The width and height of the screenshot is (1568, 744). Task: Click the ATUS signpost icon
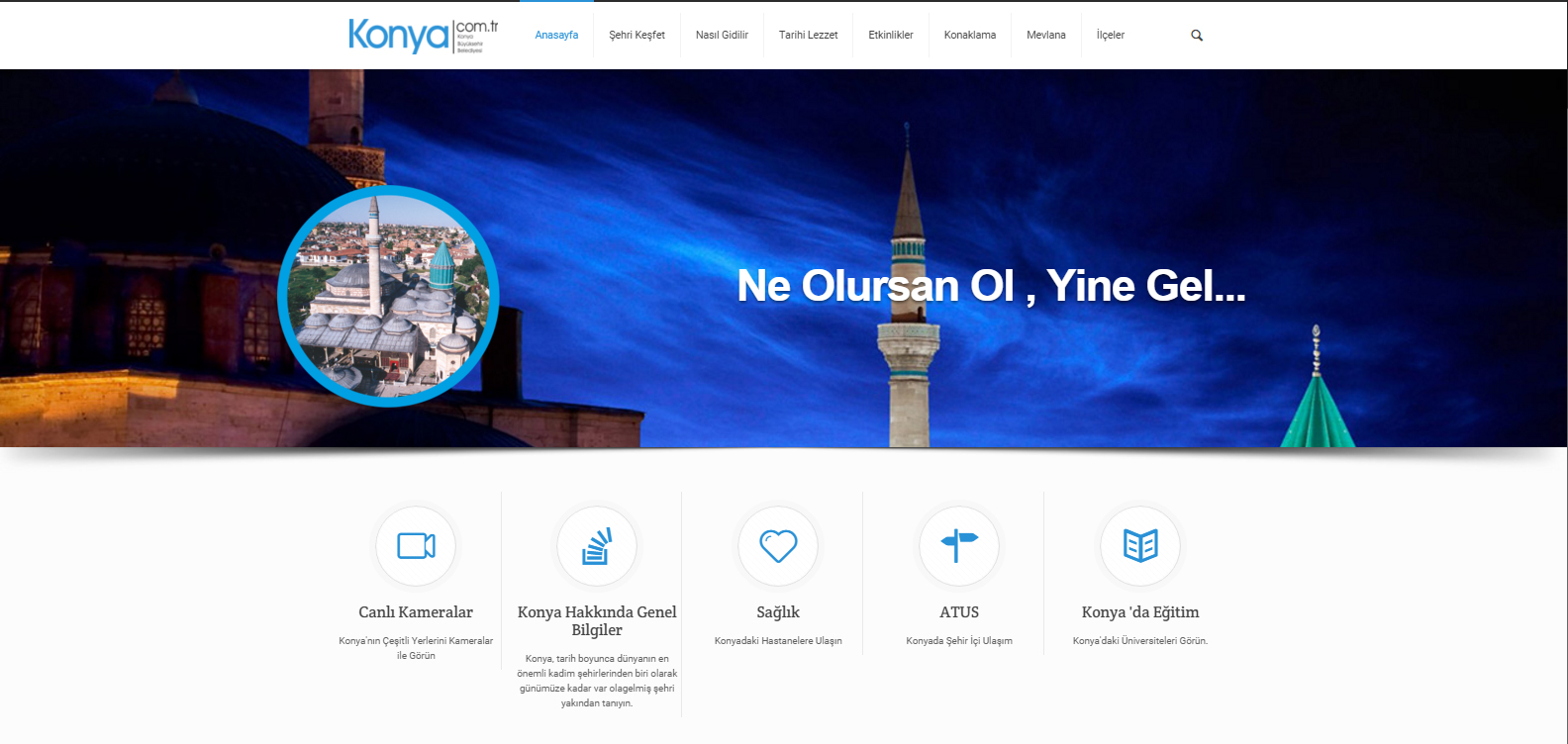click(959, 545)
